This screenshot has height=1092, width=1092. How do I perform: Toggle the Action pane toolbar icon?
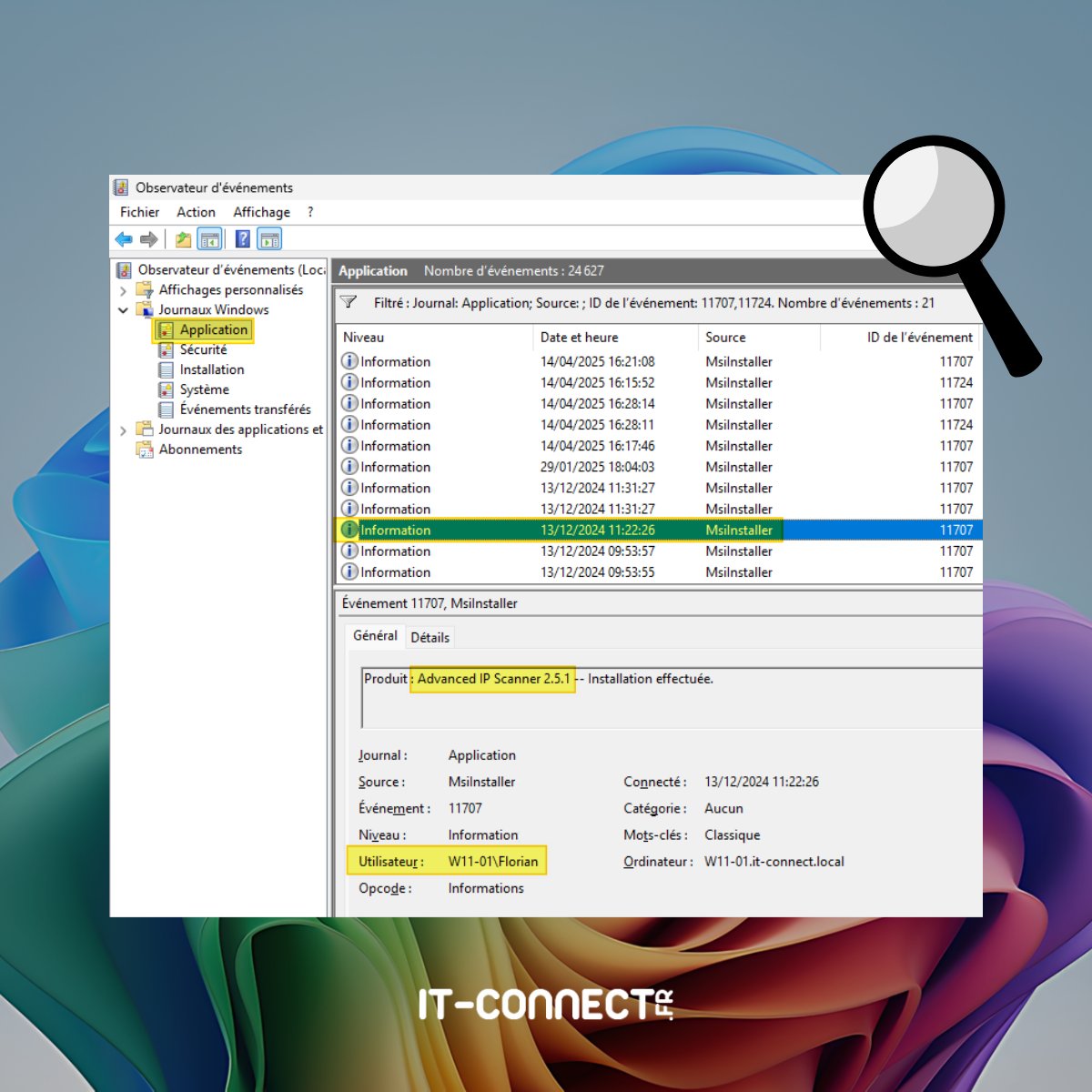269,239
